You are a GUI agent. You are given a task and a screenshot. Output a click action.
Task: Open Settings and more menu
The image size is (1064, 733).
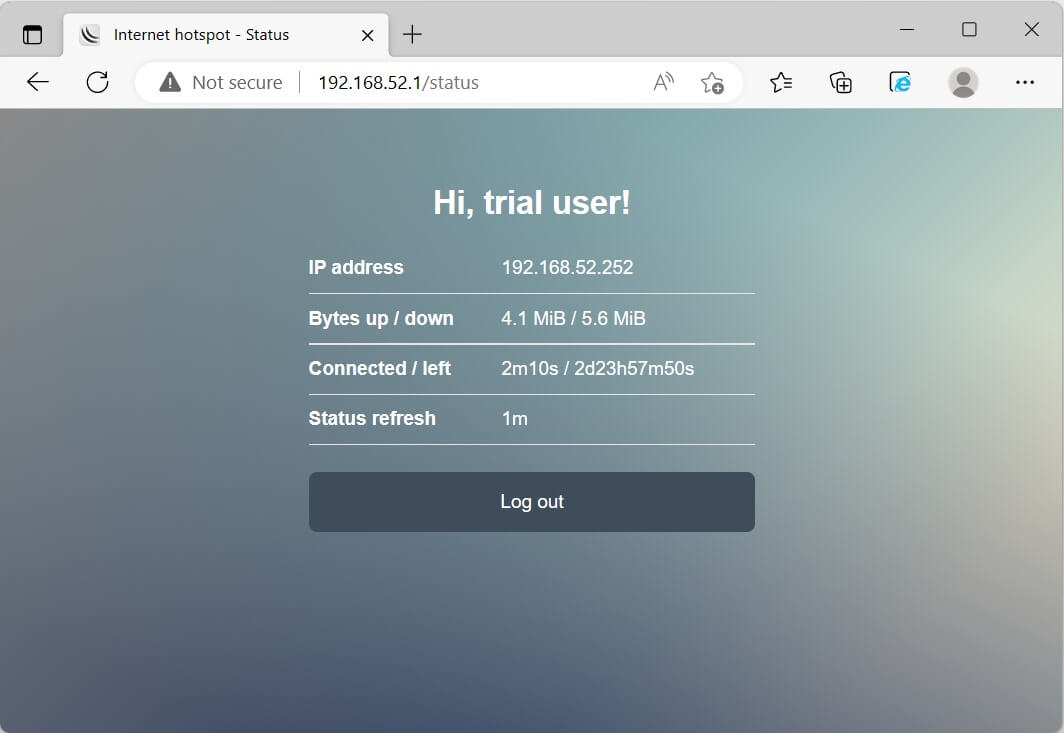[x=1024, y=83]
